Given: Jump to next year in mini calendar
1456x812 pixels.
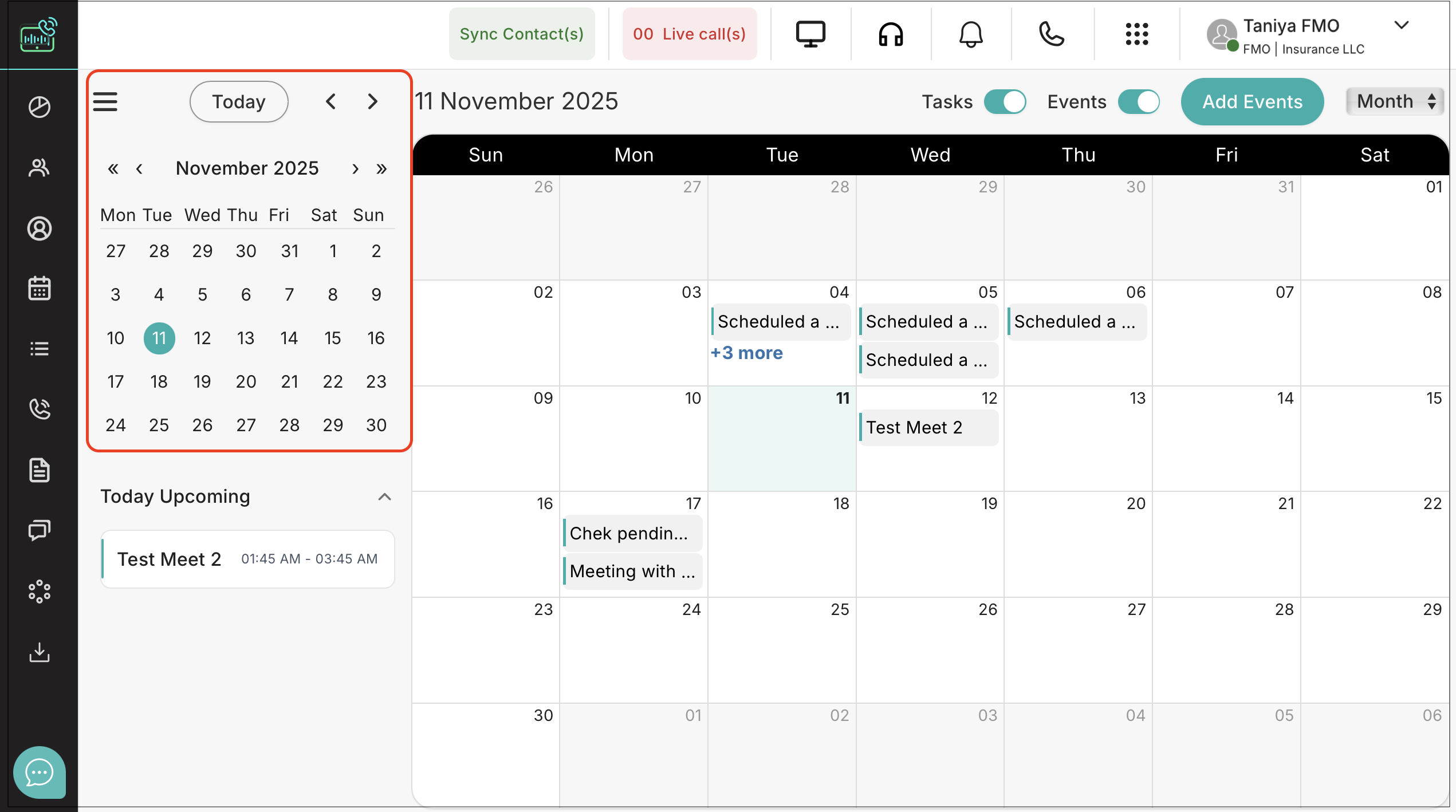Looking at the screenshot, I should pos(381,168).
